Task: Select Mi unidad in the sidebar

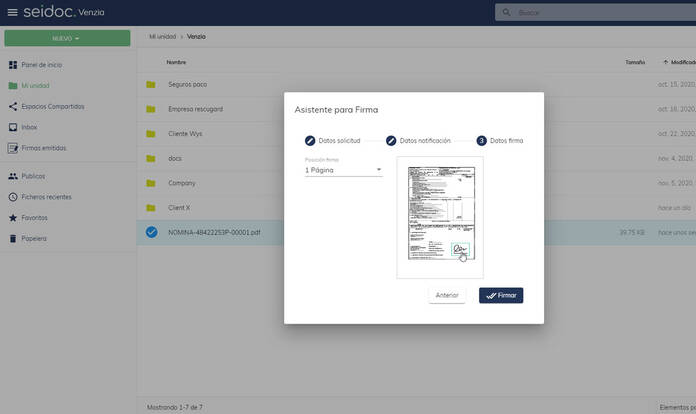Action: tap(35, 85)
